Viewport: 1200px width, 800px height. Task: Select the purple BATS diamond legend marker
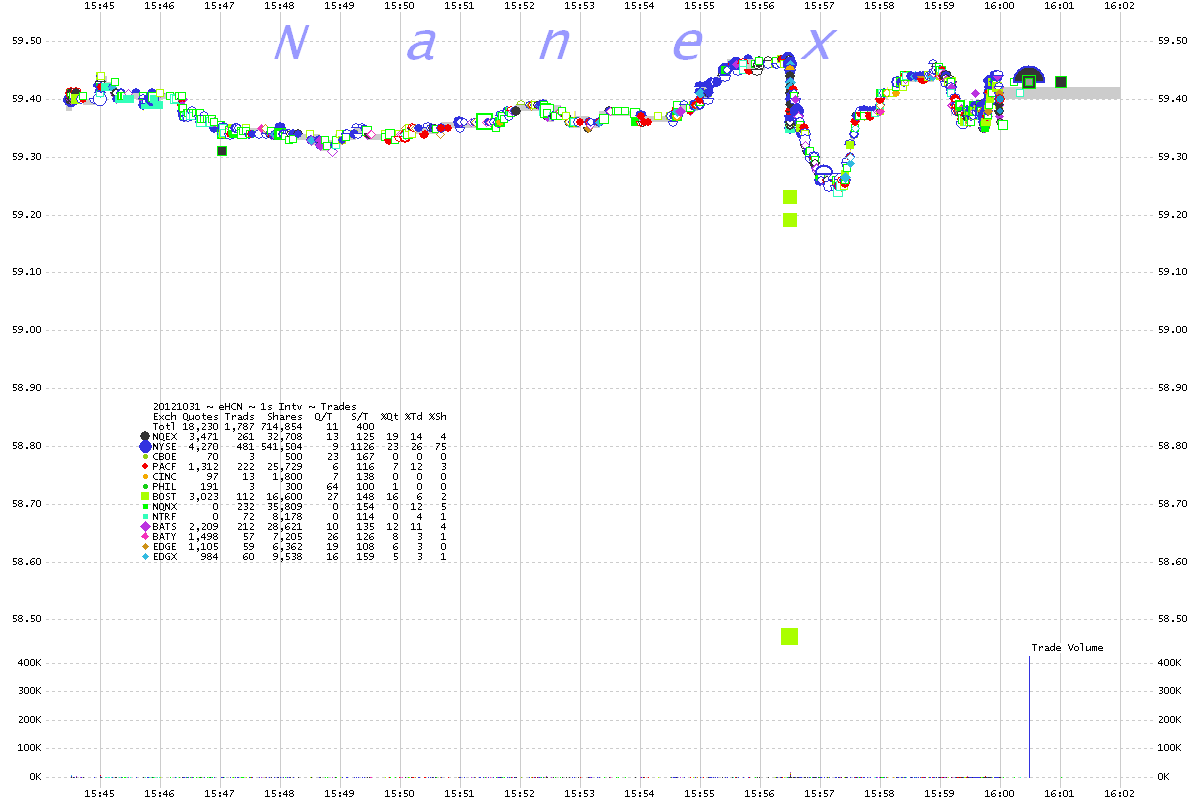[145, 526]
